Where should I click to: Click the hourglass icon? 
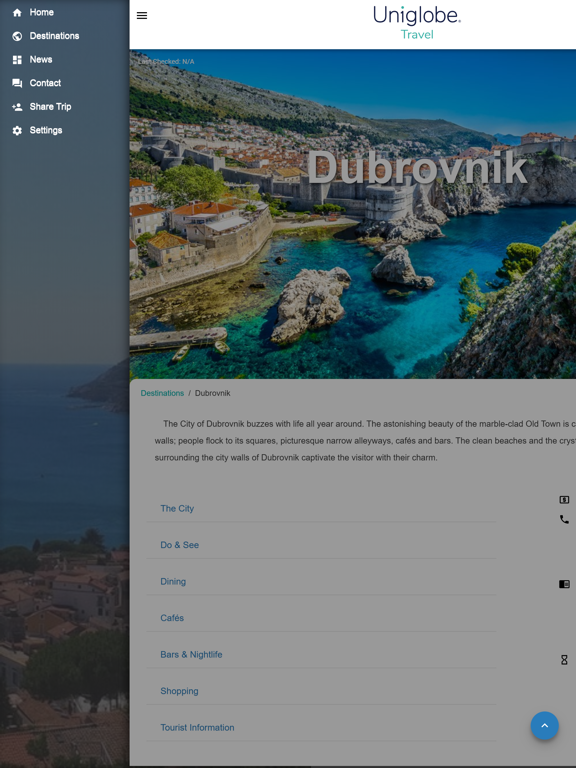pos(564,660)
